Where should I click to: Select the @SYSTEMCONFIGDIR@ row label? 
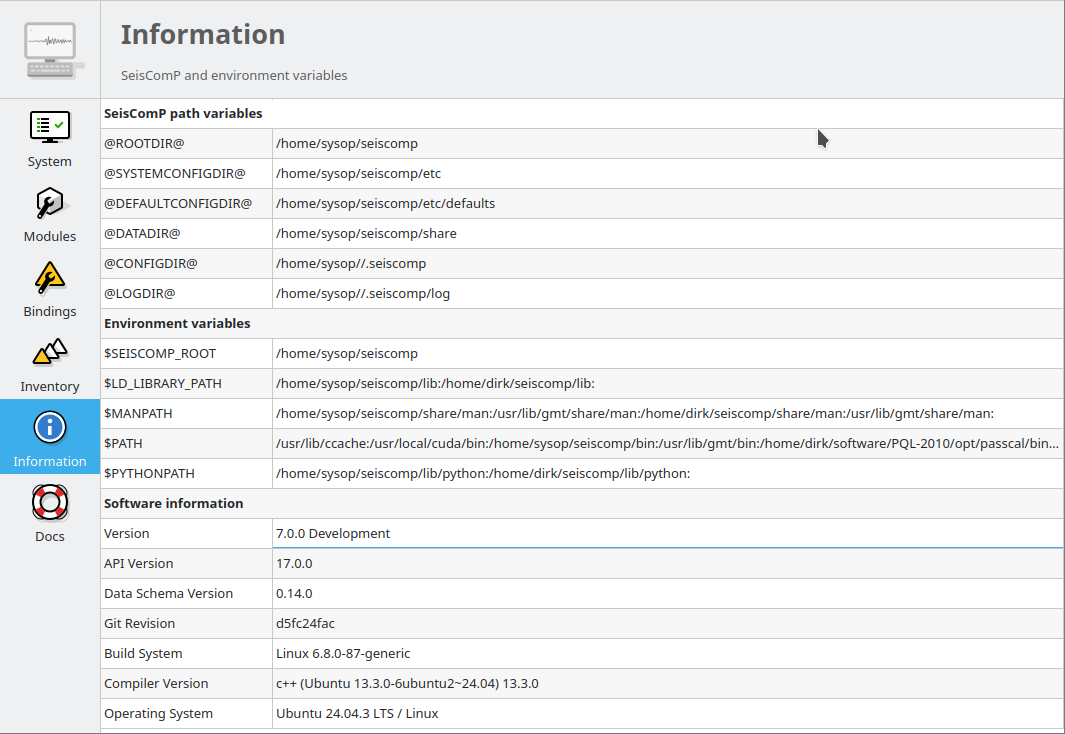coord(175,173)
